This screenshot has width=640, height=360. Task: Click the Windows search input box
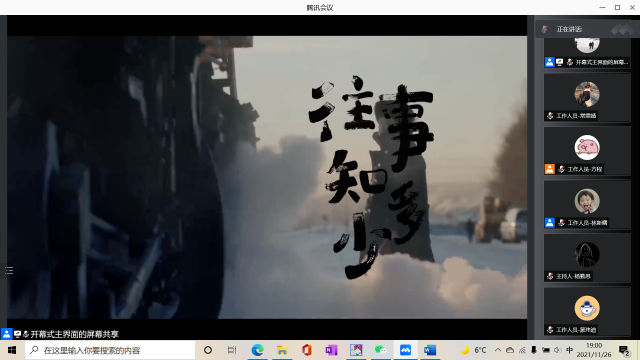coord(110,350)
